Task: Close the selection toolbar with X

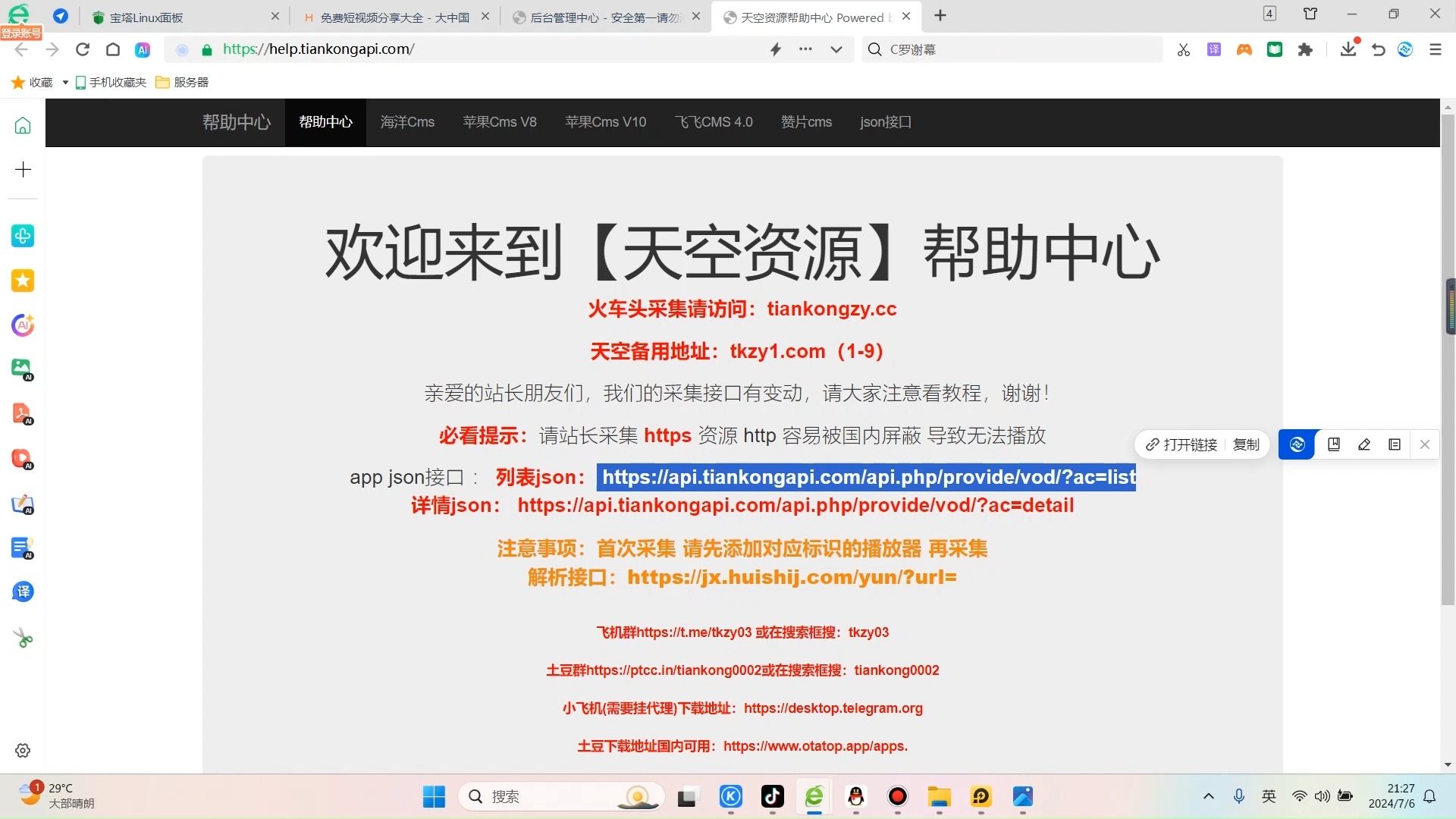Action: tap(1425, 445)
